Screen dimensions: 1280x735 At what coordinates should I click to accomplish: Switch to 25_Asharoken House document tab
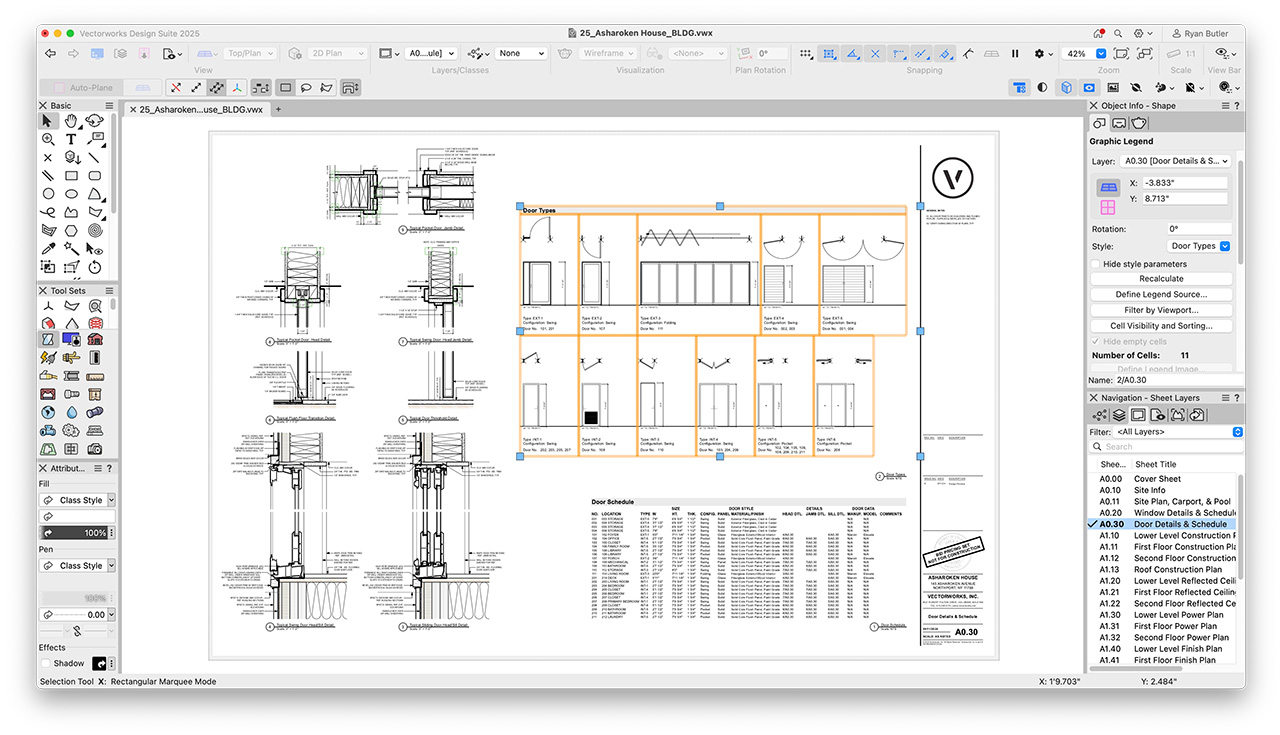coord(200,109)
